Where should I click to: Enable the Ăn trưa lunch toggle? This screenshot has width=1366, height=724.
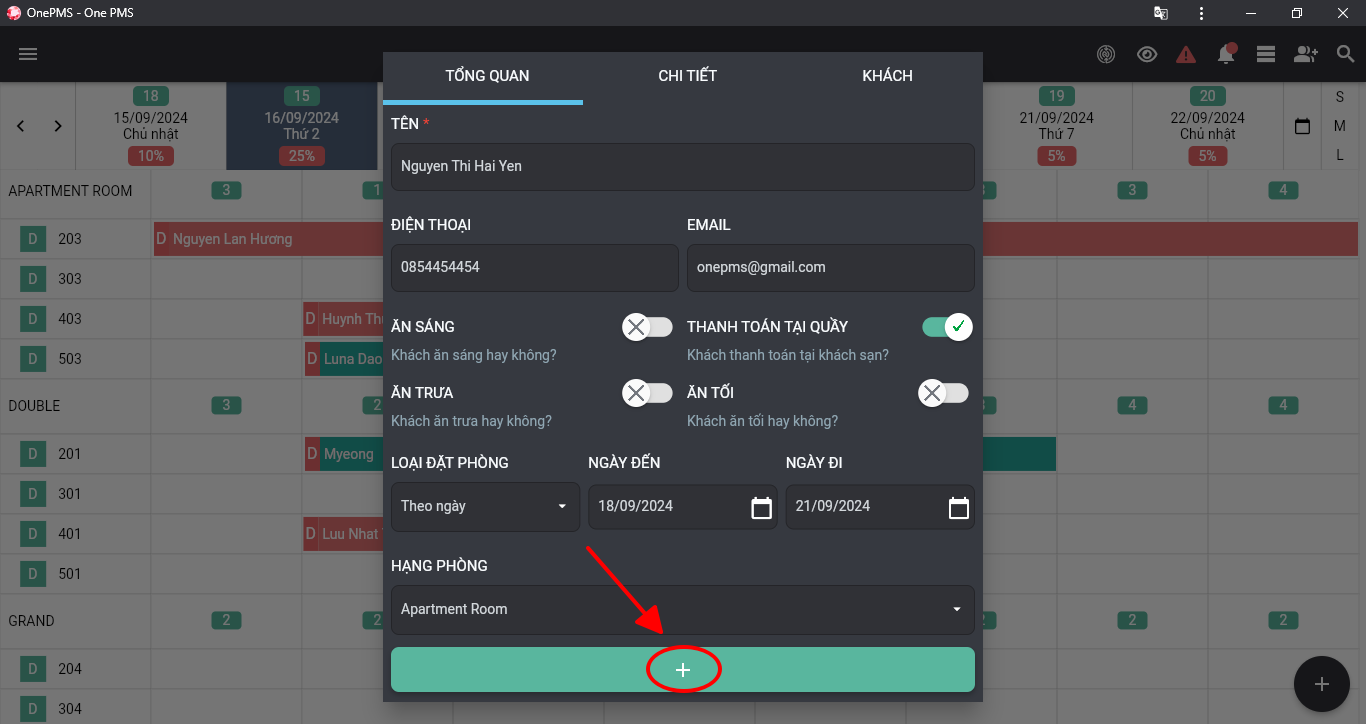(648, 393)
